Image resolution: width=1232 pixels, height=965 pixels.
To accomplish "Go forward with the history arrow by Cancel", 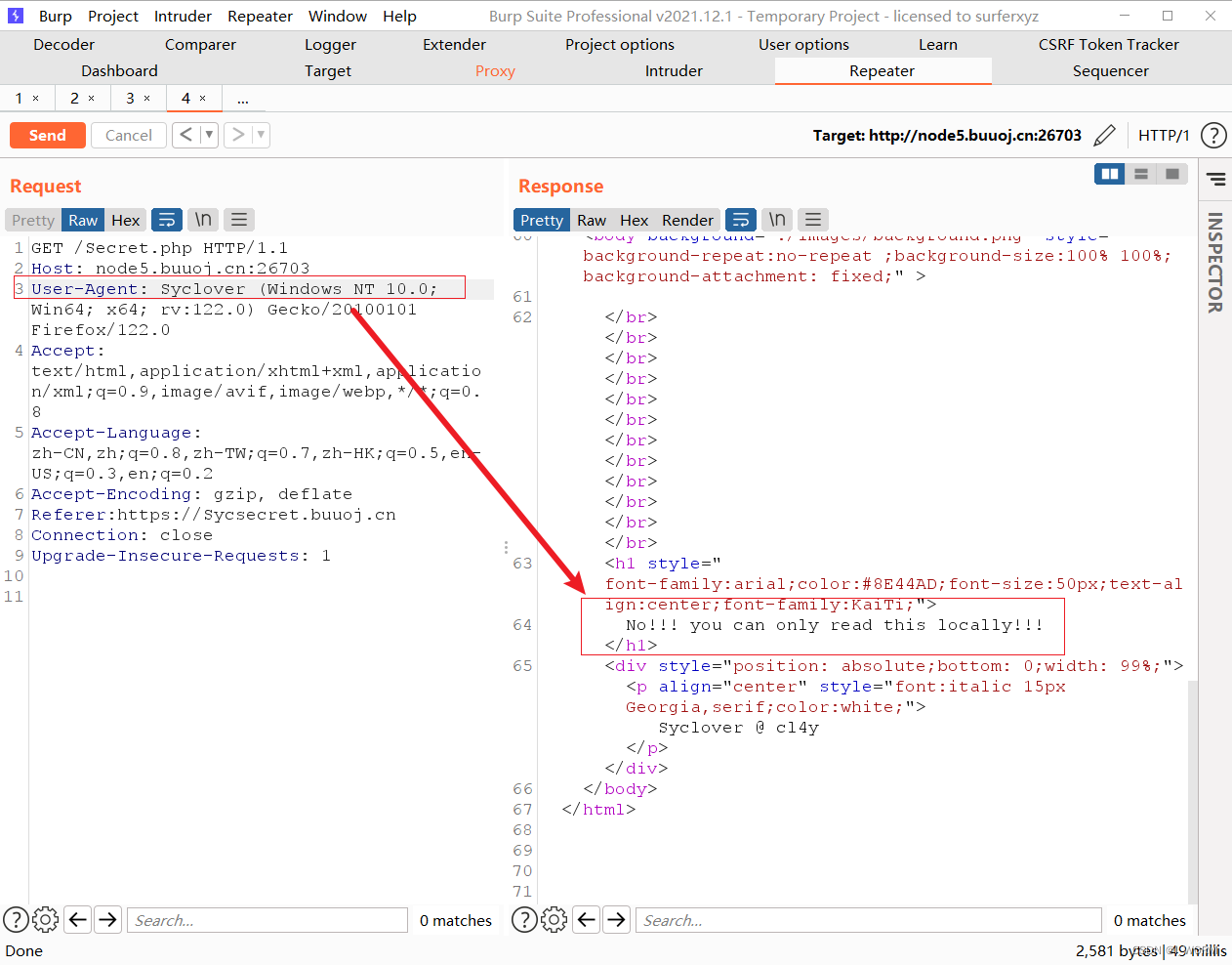I will click(238, 135).
